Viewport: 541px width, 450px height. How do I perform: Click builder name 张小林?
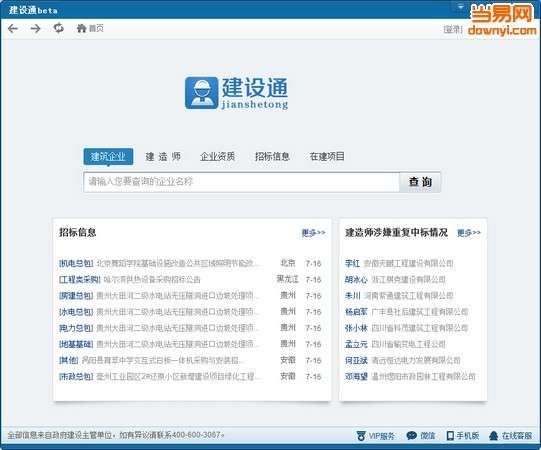click(x=356, y=328)
